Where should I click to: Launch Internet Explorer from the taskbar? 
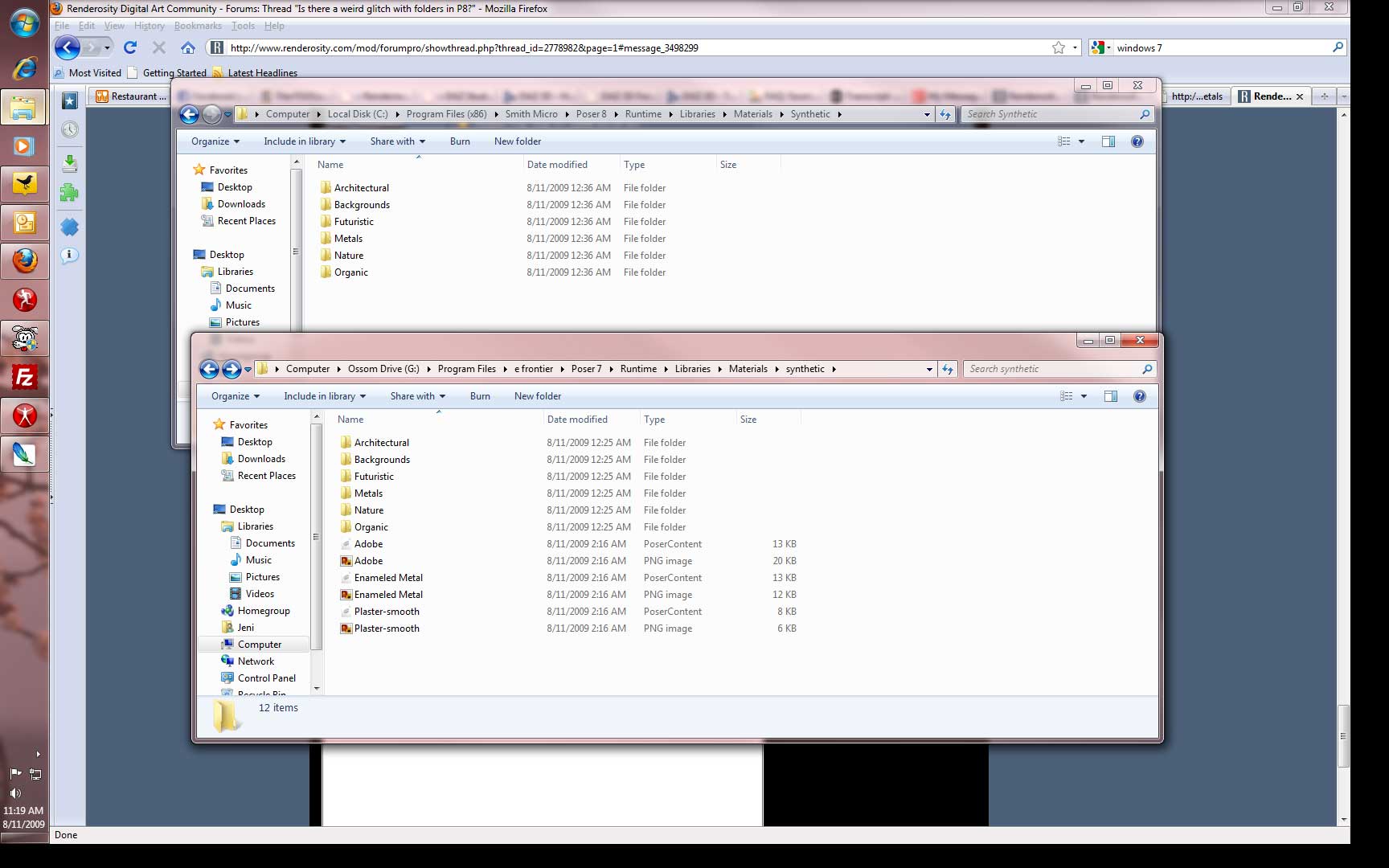click(x=24, y=68)
